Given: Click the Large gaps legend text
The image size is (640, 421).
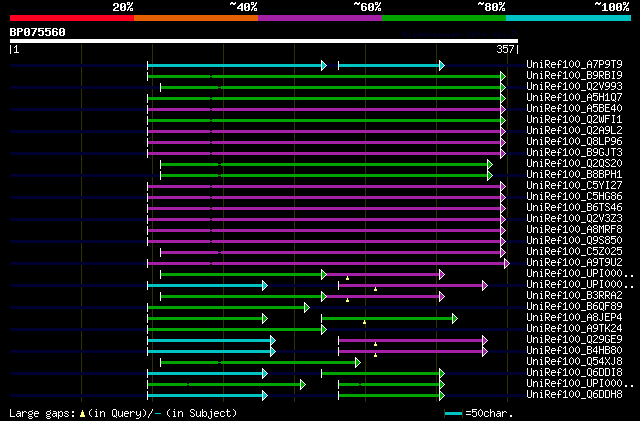Looking at the screenshot, I should pos(42,413).
